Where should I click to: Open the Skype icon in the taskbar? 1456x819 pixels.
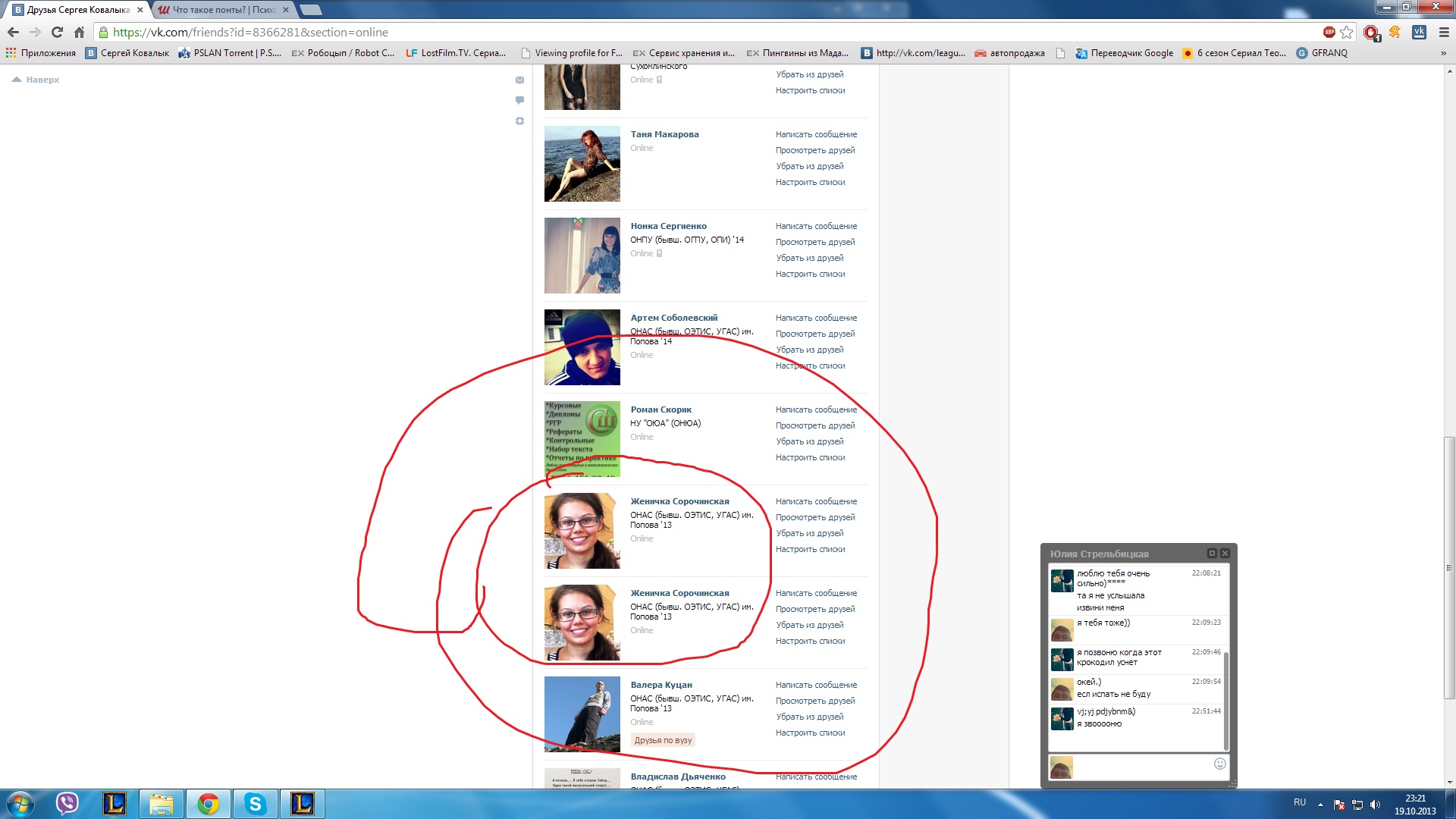256,803
